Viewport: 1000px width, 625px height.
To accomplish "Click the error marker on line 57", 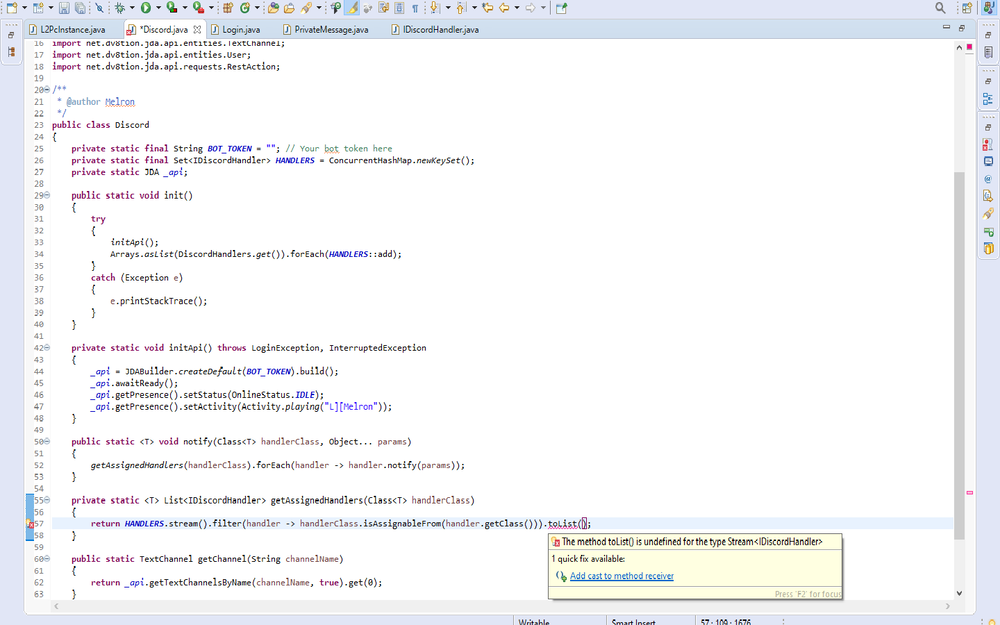I will tap(32, 524).
